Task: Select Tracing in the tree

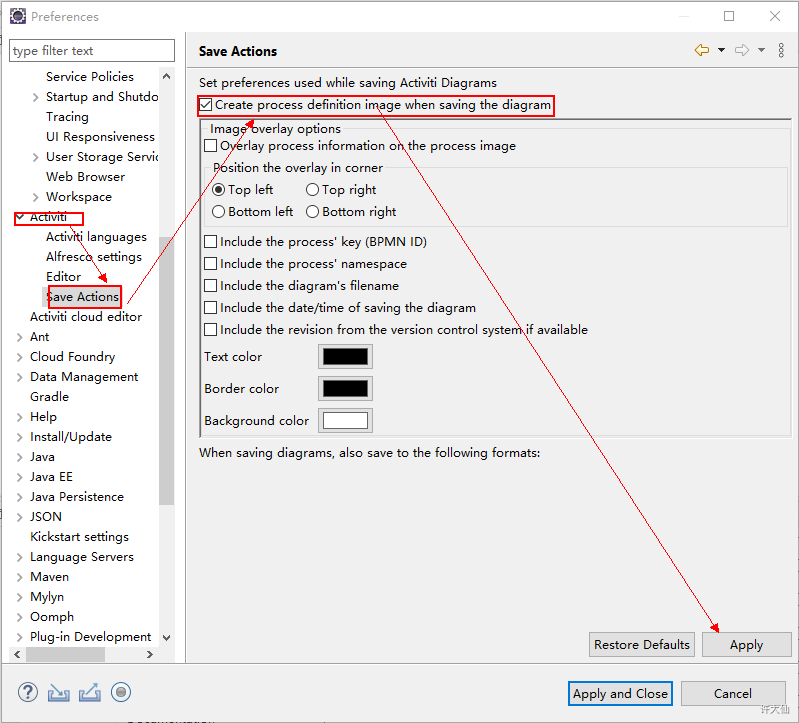Action: [67, 117]
